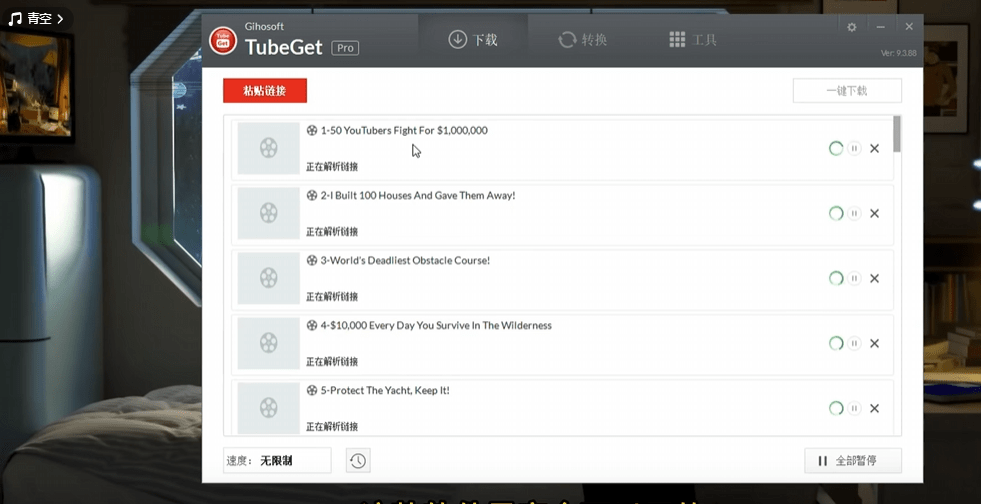The width and height of the screenshot is (981, 504).
Task: Click the download list vertical scrollbar
Action: [897, 134]
